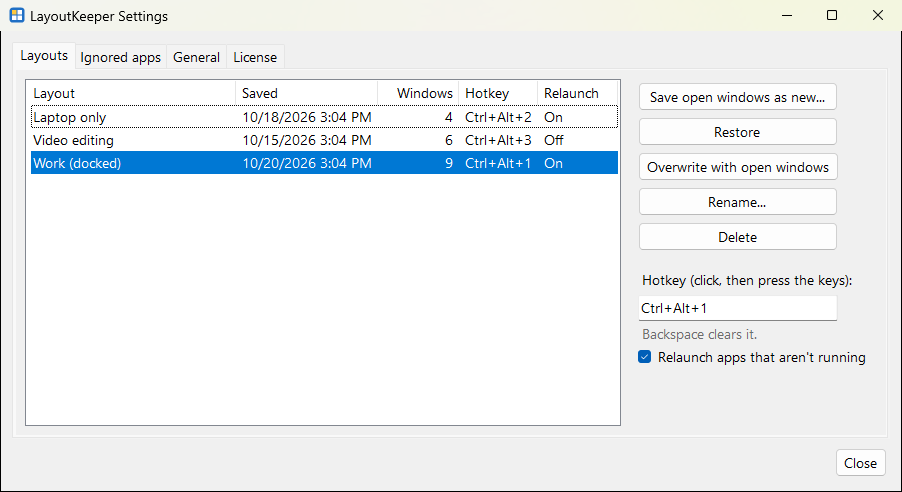
Task: Click the saved date 10/20/2026 3:04 PM
Action: pyautogui.click(x=307, y=163)
